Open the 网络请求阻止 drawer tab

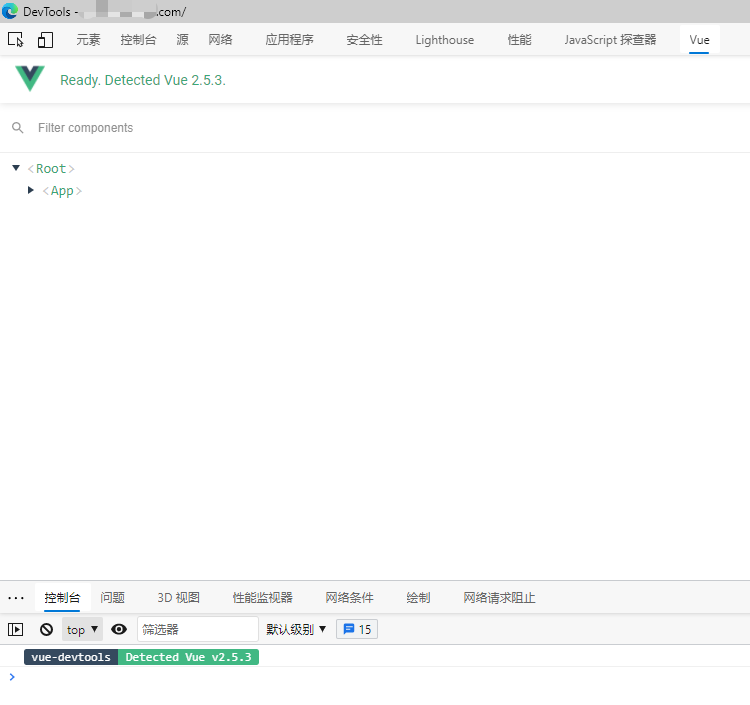click(499, 598)
